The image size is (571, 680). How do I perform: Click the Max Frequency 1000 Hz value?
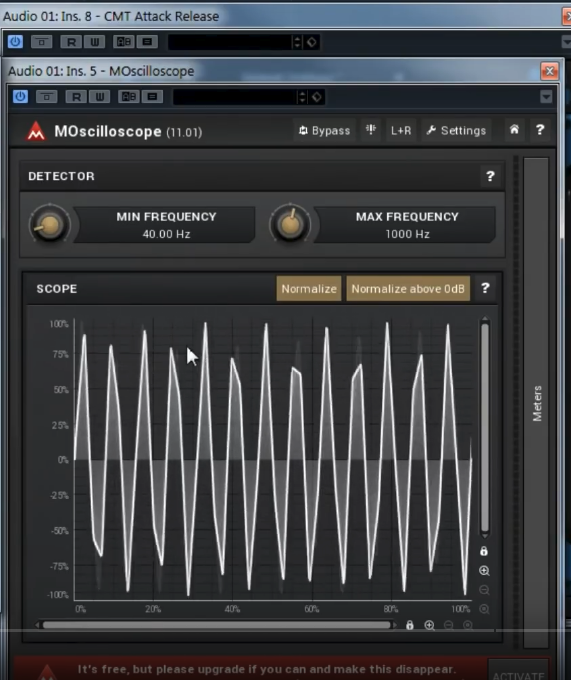click(x=408, y=234)
